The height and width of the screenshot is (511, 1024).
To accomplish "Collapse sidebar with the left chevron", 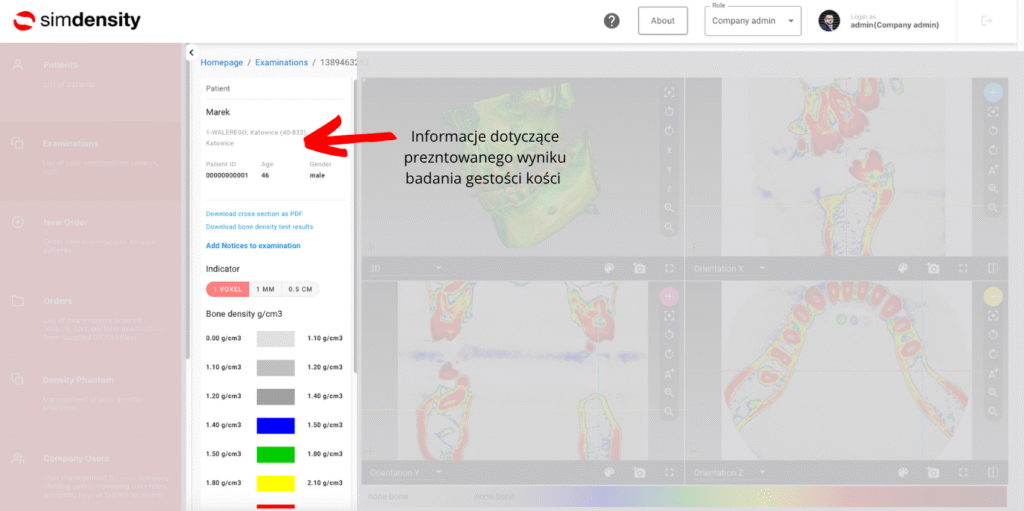I will pos(191,52).
